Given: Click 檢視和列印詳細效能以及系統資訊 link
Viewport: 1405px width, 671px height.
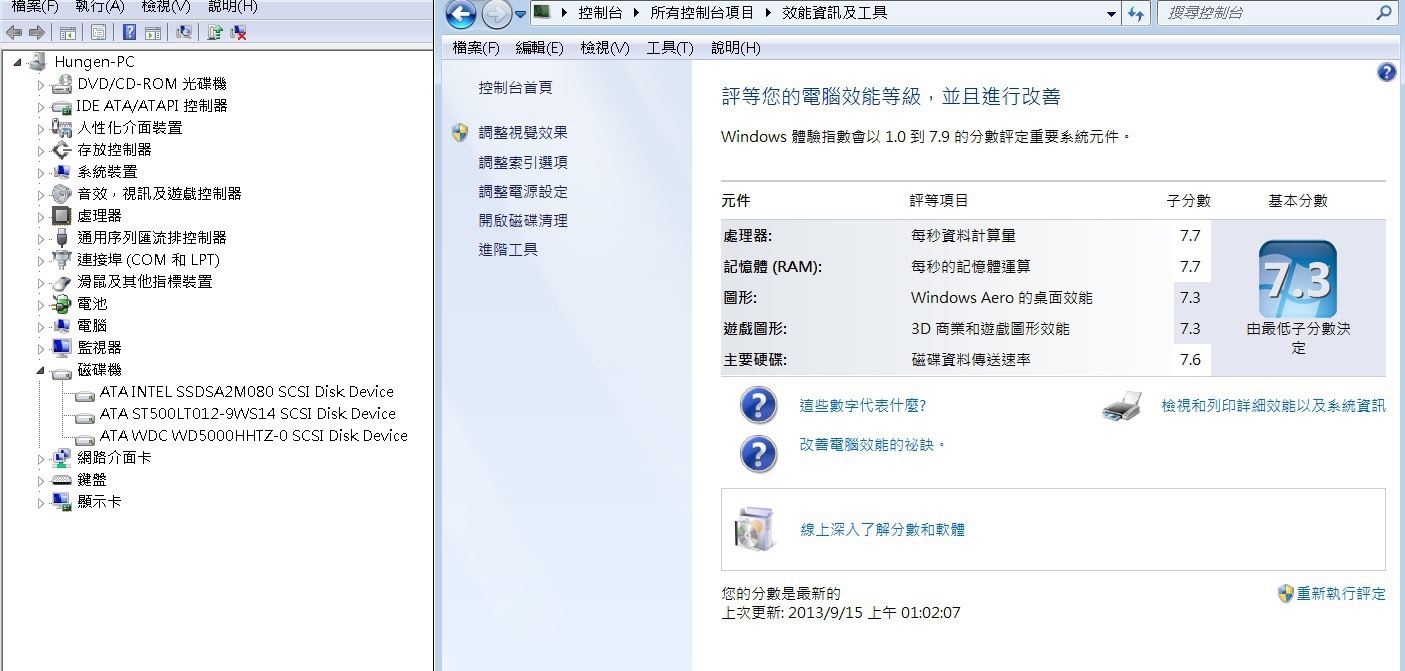Looking at the screenshot, I should click(1273, 406).
